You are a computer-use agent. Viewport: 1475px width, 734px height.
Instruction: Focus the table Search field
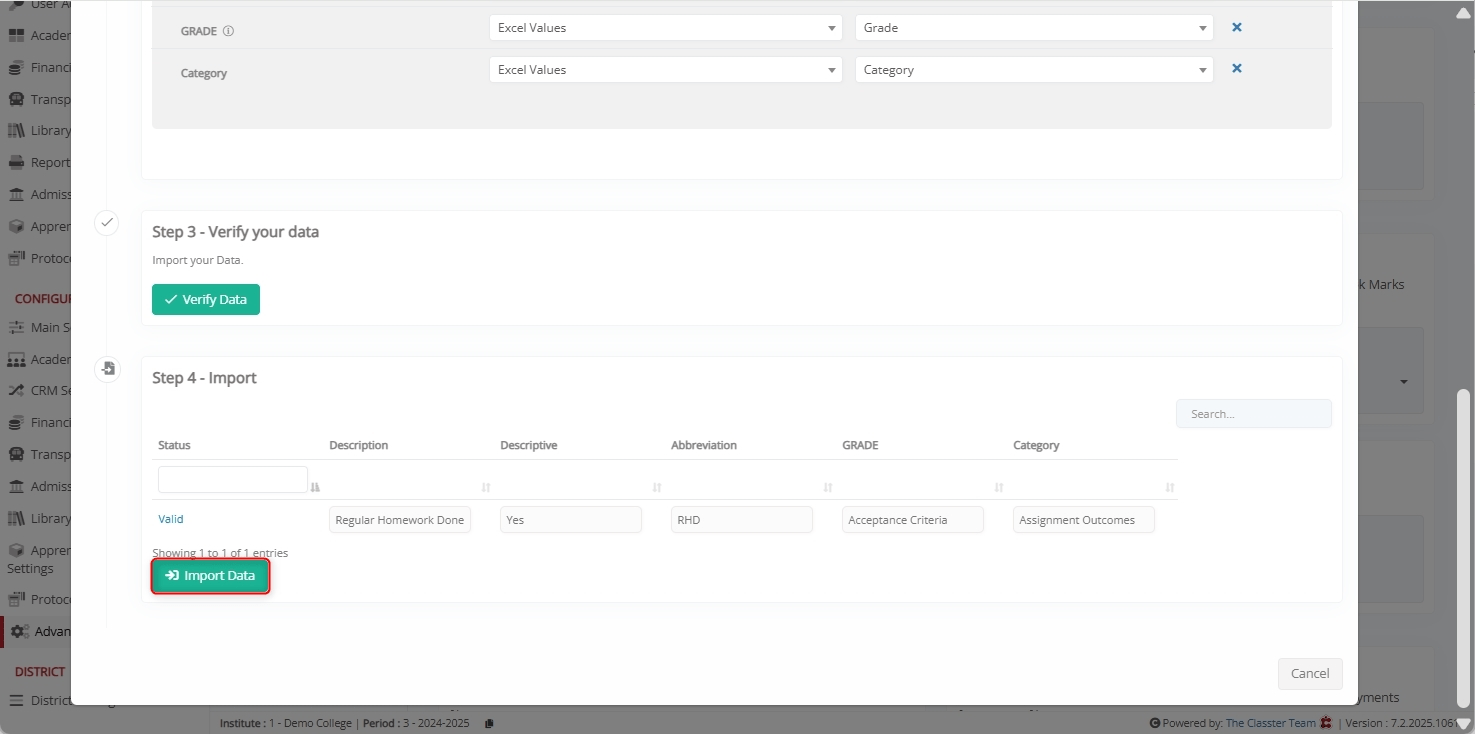[x=1253, y=414]
